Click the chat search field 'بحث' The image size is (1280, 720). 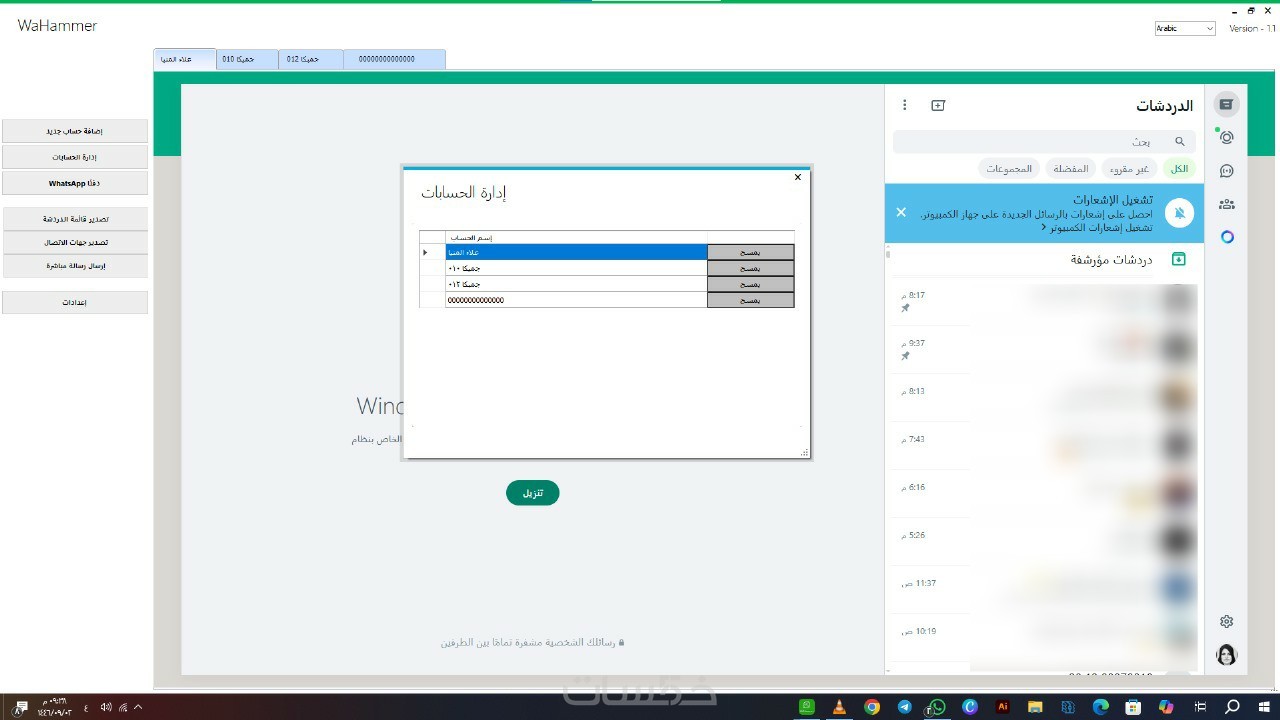1040,142
